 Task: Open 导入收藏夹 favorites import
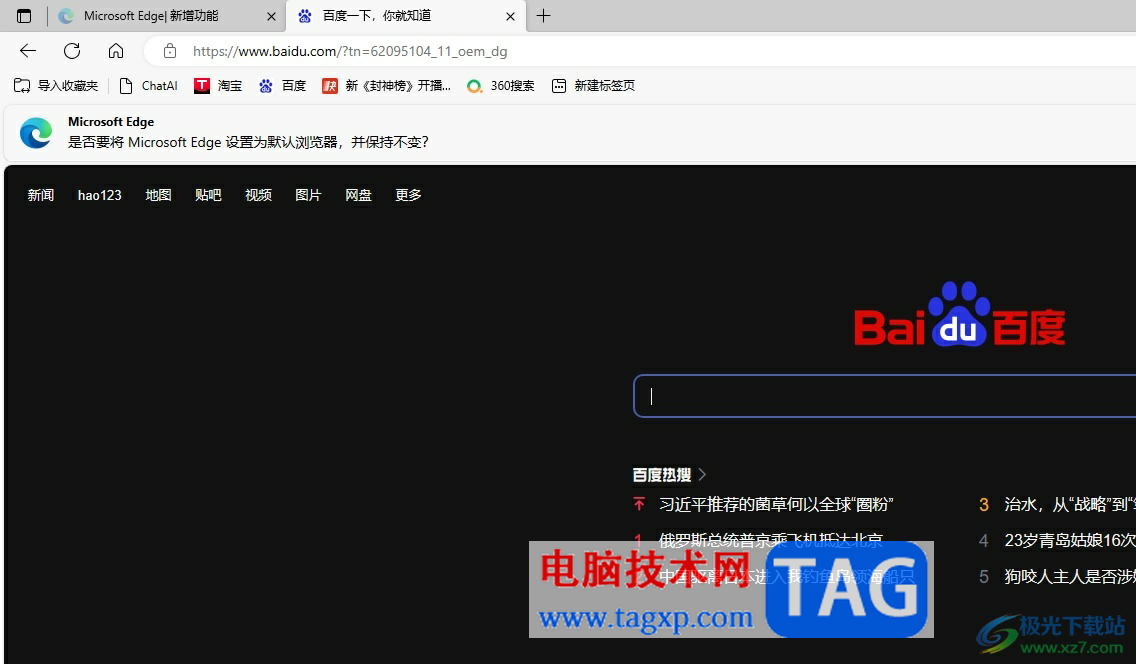point(57,85)
